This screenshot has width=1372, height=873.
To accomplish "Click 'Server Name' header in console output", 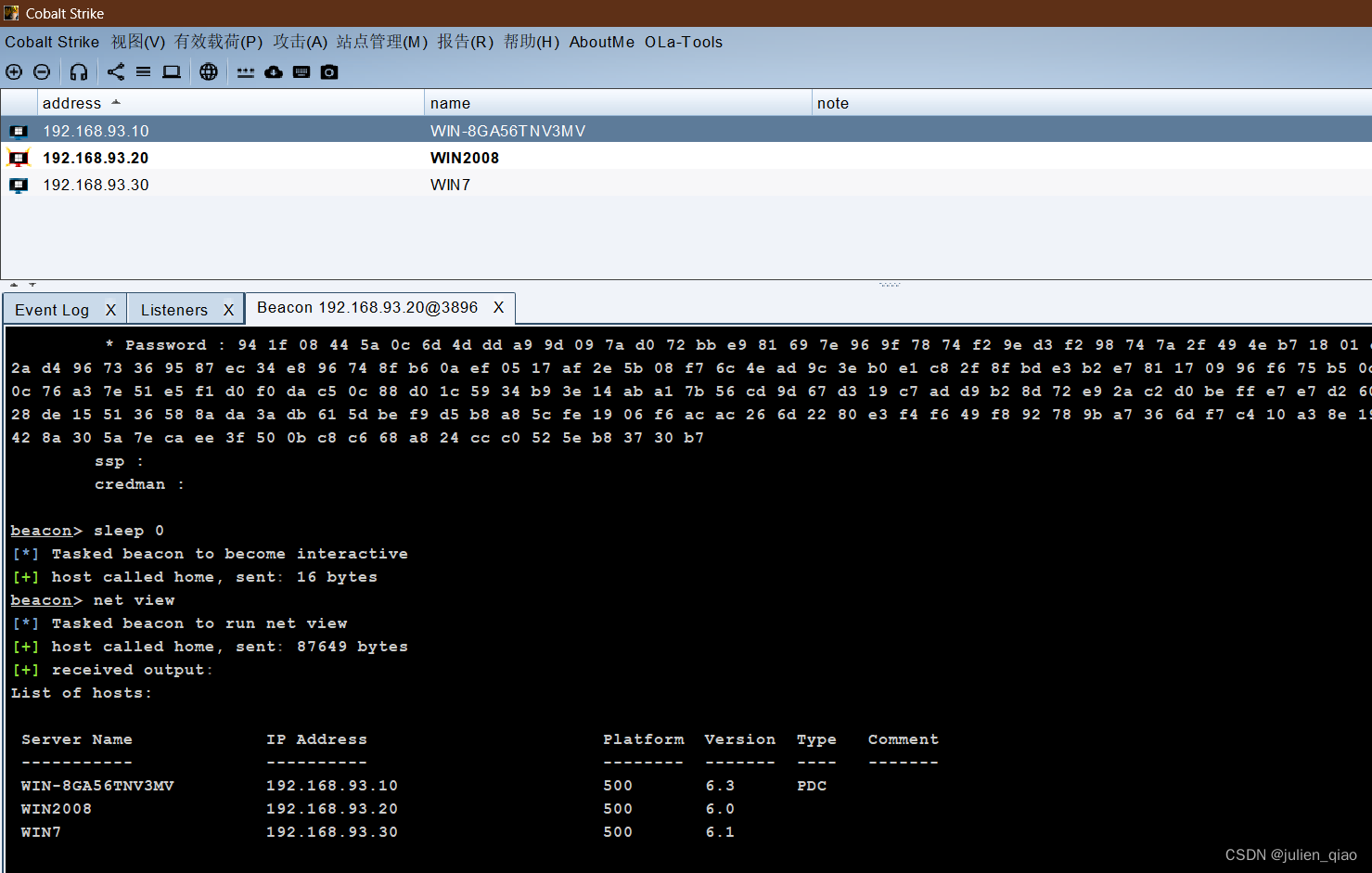I will coord(77,739).
